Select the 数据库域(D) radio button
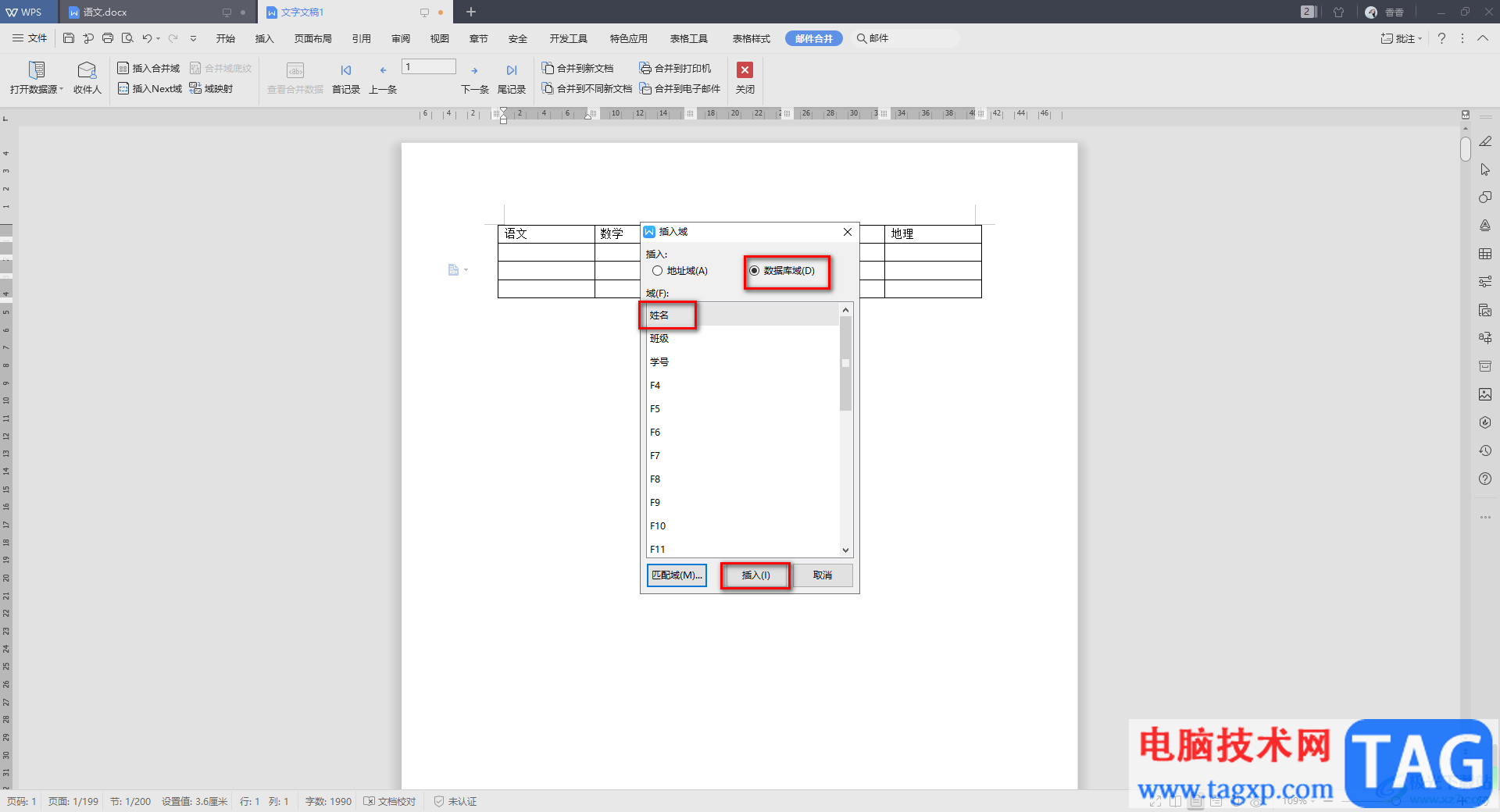Image resolution: width=1500 pixels, height=812 pixels. point(754,271)
